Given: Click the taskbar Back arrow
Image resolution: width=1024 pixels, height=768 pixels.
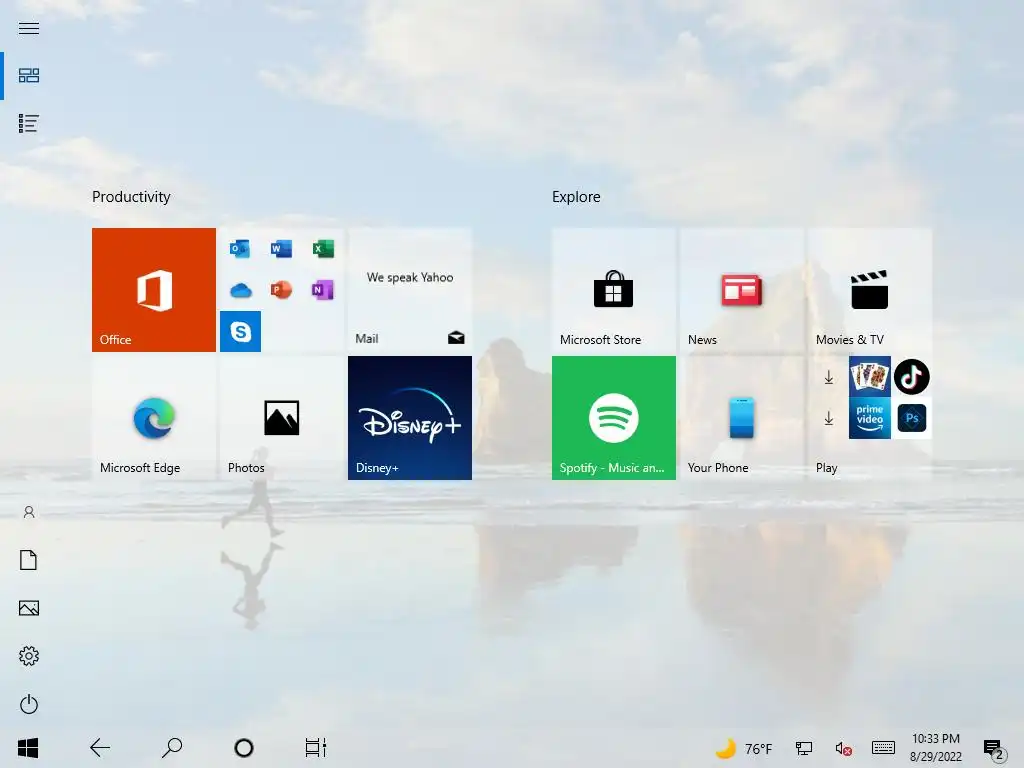Looking at the screenshot, I should tap(100, 748).
